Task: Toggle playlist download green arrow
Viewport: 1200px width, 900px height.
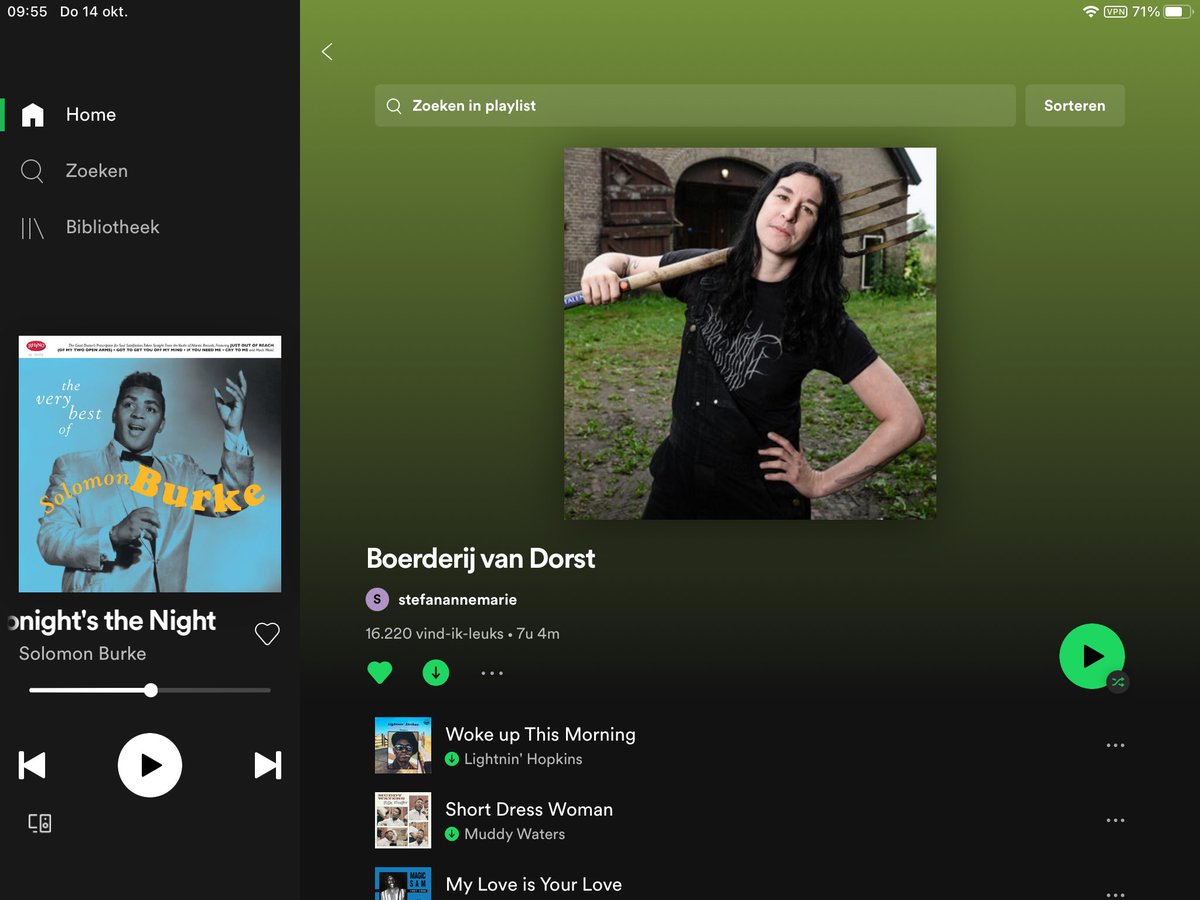Action: coord(436,673)
